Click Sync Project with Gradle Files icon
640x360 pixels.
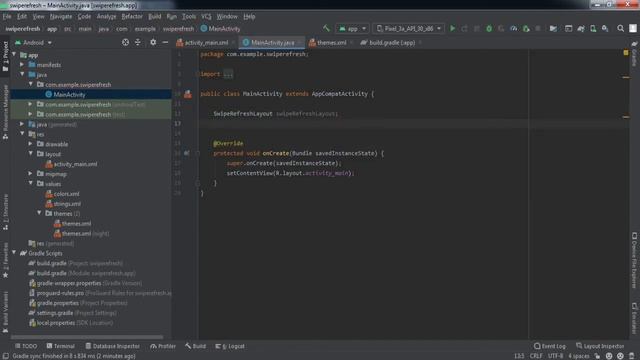581,29
